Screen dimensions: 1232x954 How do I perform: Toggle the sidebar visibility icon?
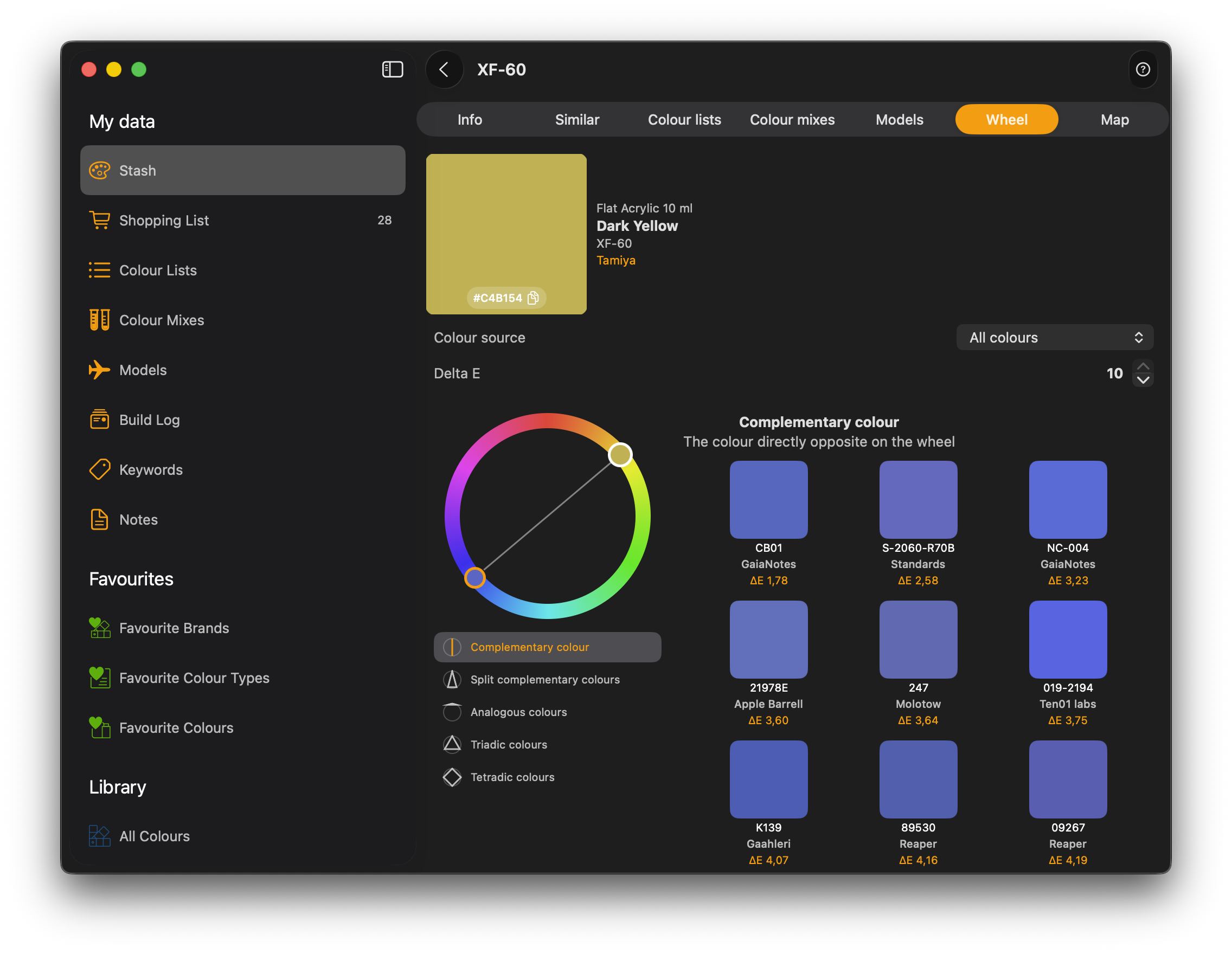pos(392,69)
